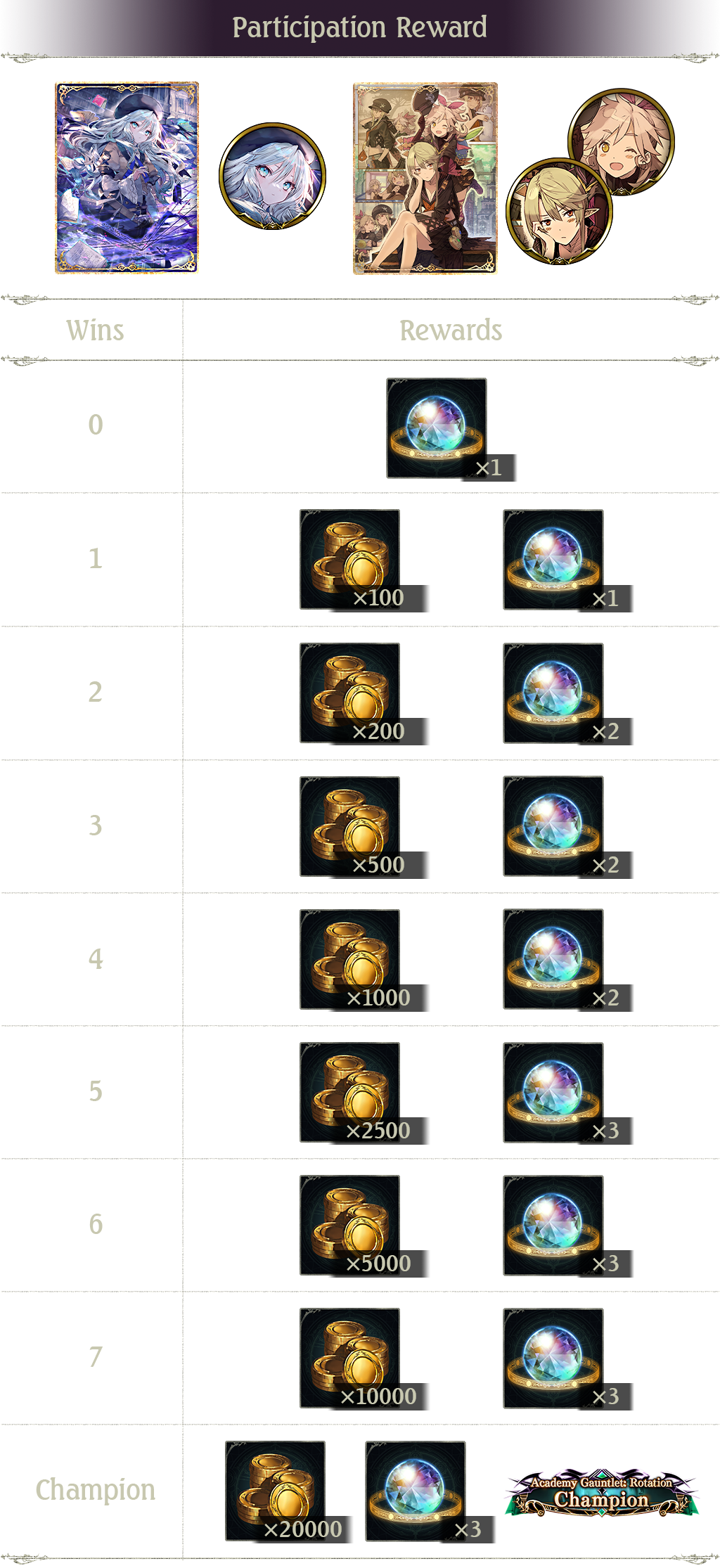Click the x3 crystal orb in Champion row
This screenshot has width=720, height=1568.
coord(430,1492)
